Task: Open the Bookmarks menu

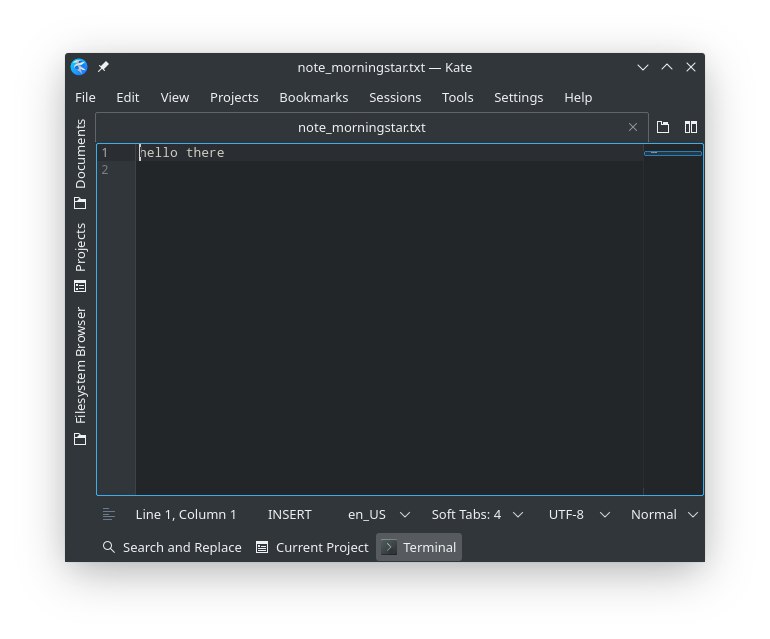Action: (x=313, y=97)
